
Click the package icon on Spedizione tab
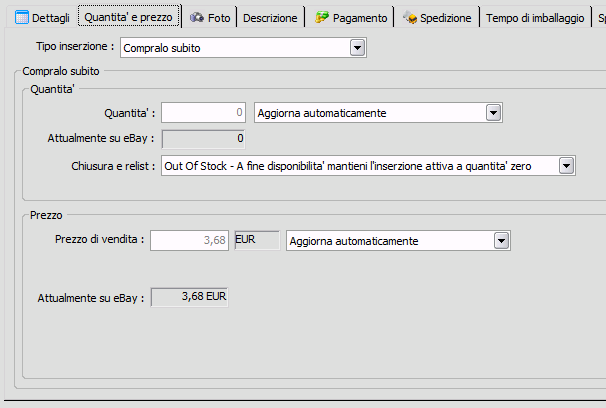410,17
